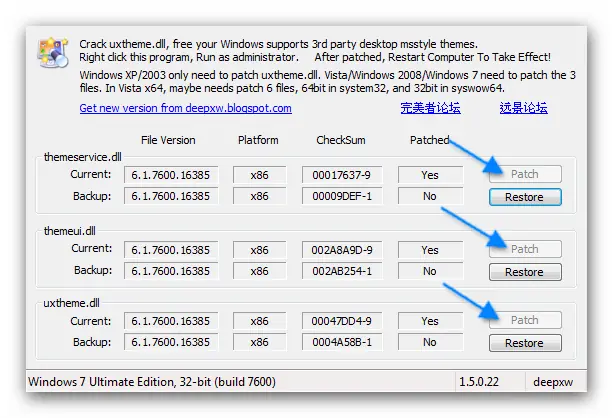Select checksum 00009DEF-1 field

(342, 196)
